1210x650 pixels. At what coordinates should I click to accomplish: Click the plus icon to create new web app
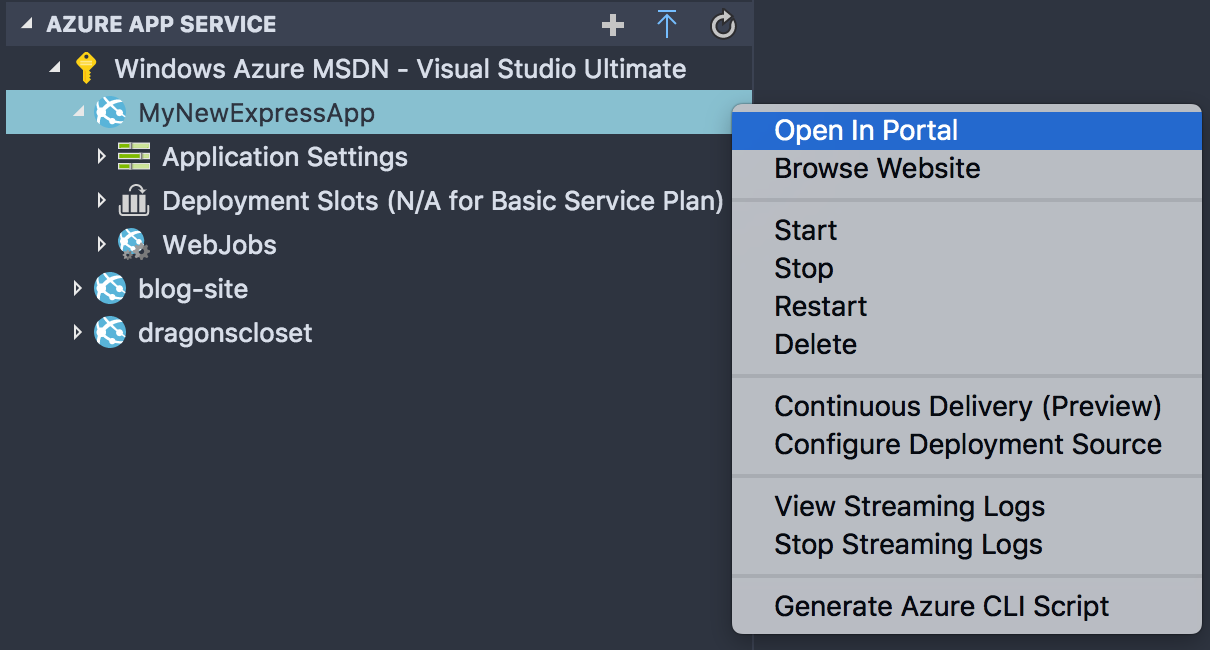point(612,25)
